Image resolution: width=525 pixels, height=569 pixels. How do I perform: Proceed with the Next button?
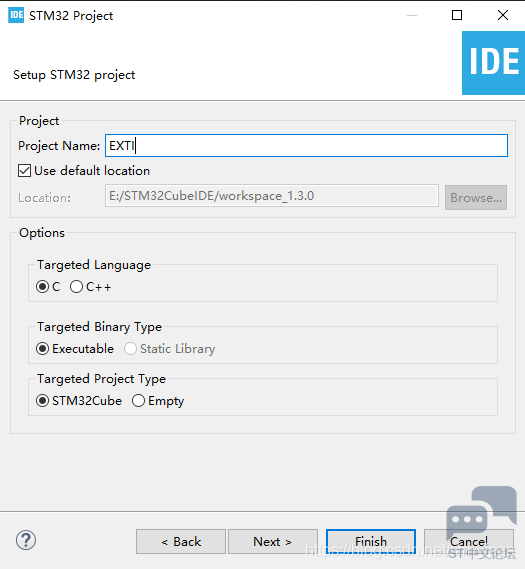(273, 541)
